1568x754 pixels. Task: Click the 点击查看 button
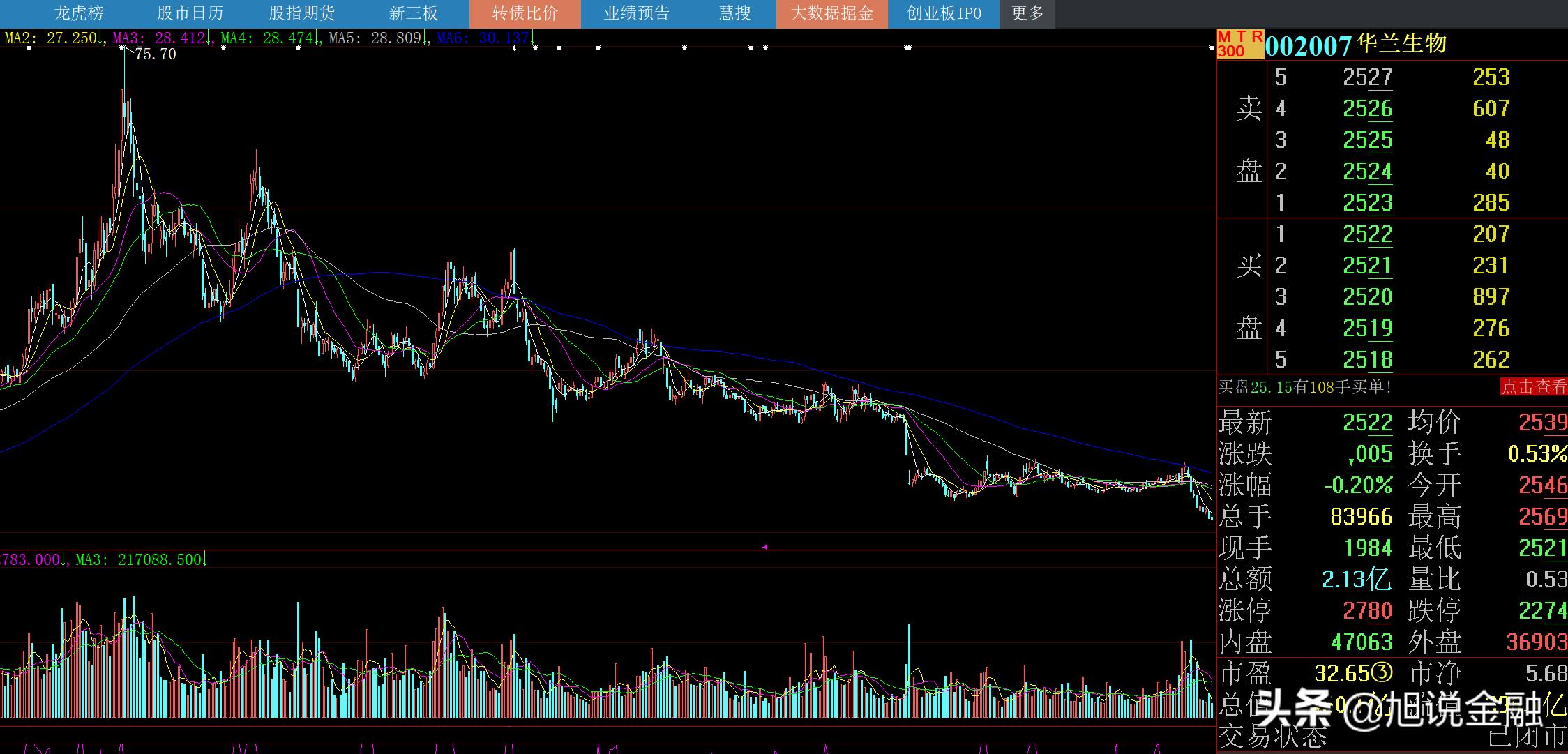[x=1533, y=387]
